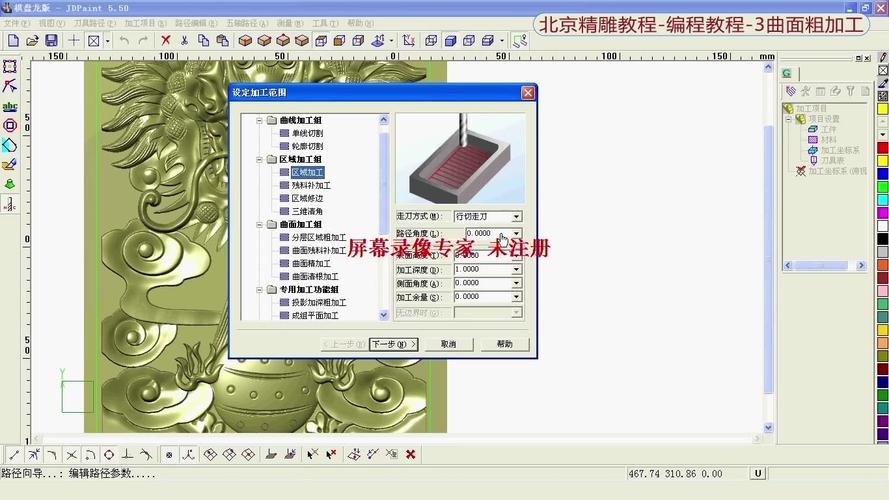The image size is (889, 500).
Task: Click the red X delete icon in top toolbar
Action: point(166,40)
